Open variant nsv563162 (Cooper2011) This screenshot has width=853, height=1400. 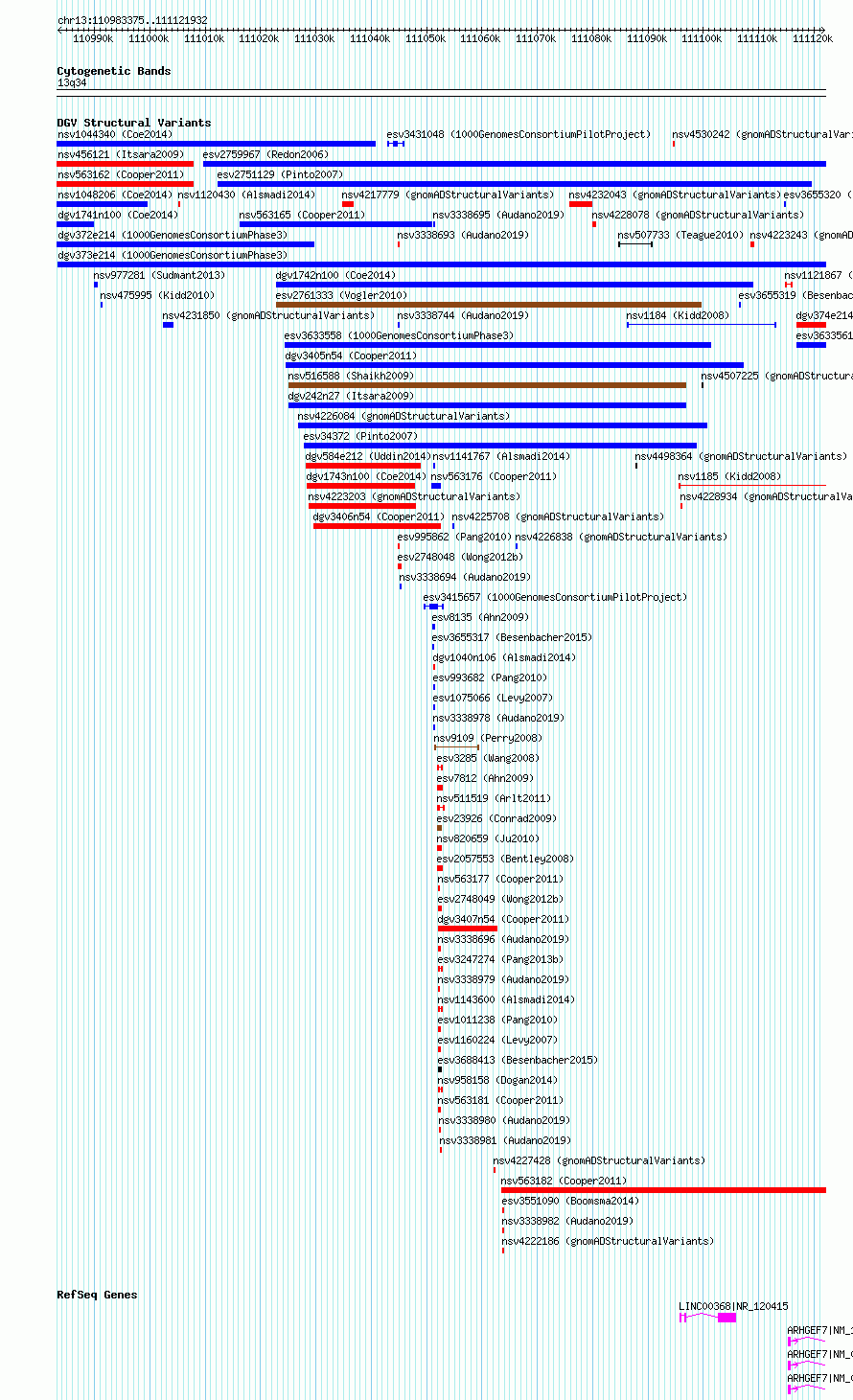[121, 174]
